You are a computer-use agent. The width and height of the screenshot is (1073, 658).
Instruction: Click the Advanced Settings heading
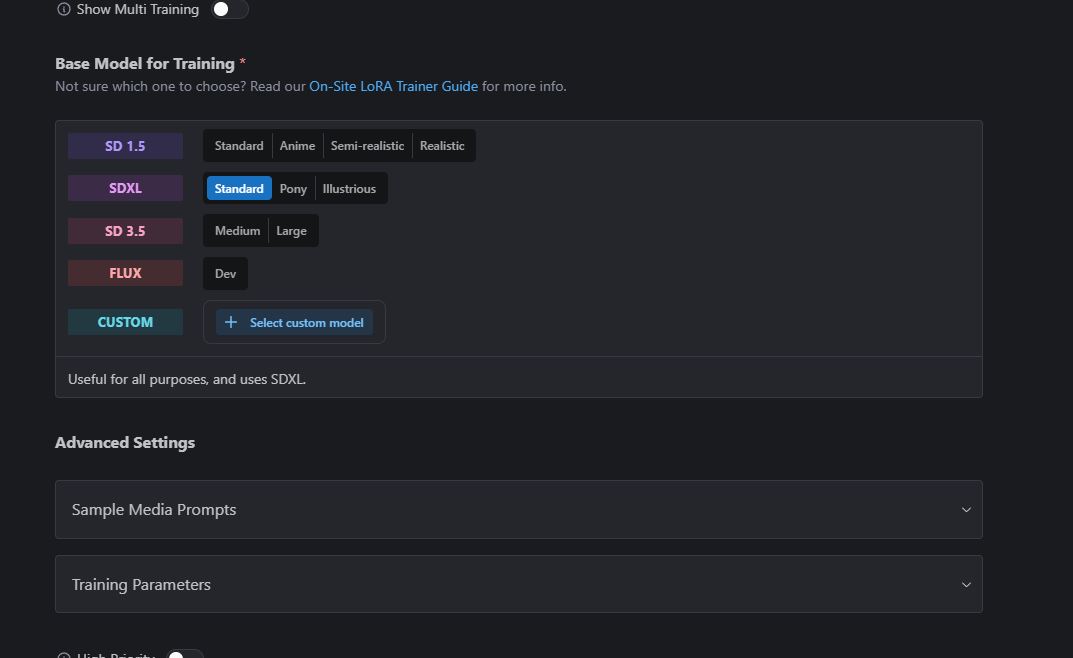[x=125, y=443]
